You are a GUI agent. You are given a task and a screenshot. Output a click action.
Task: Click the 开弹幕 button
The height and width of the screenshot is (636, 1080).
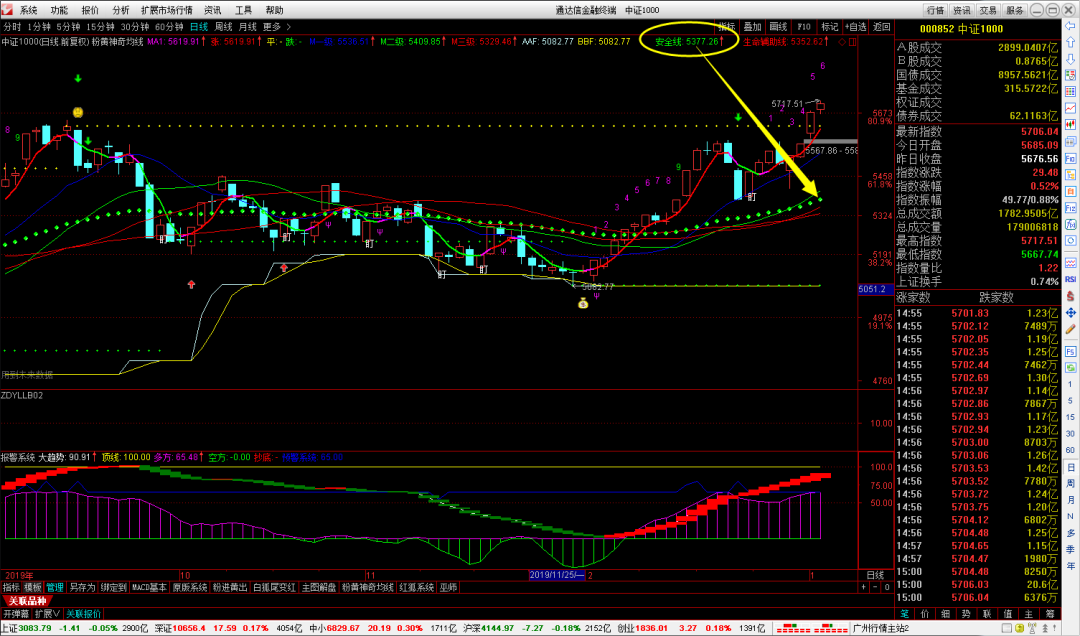16,614
